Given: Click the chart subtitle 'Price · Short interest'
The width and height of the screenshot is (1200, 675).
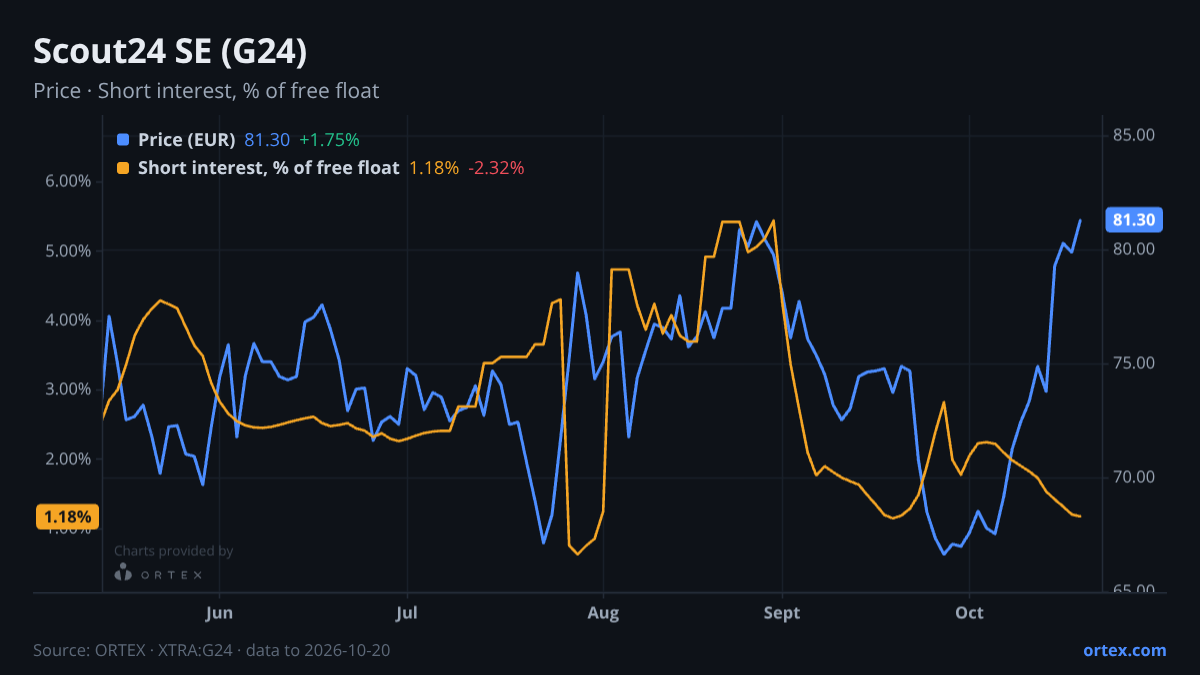Looking at the screenshot, I should point(206,91).
